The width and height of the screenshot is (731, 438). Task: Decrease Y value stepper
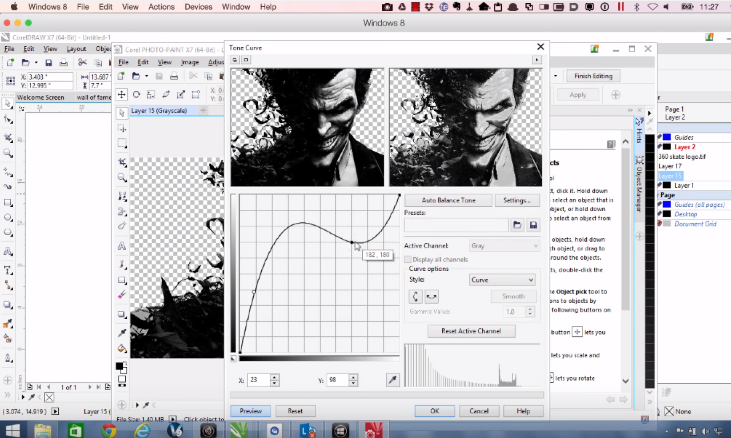tap(353, 383)
